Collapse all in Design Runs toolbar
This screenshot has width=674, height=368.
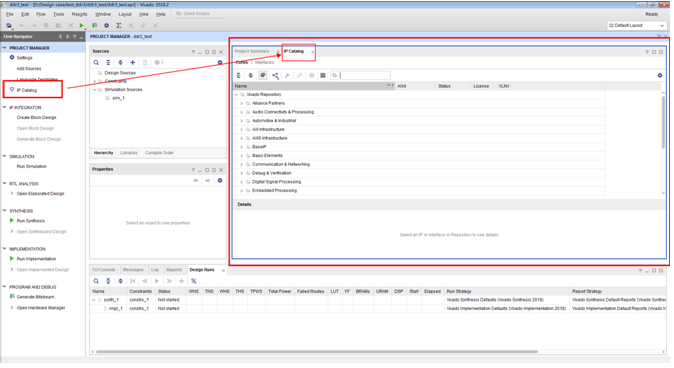pyautogui.click(x=108, y=281)
